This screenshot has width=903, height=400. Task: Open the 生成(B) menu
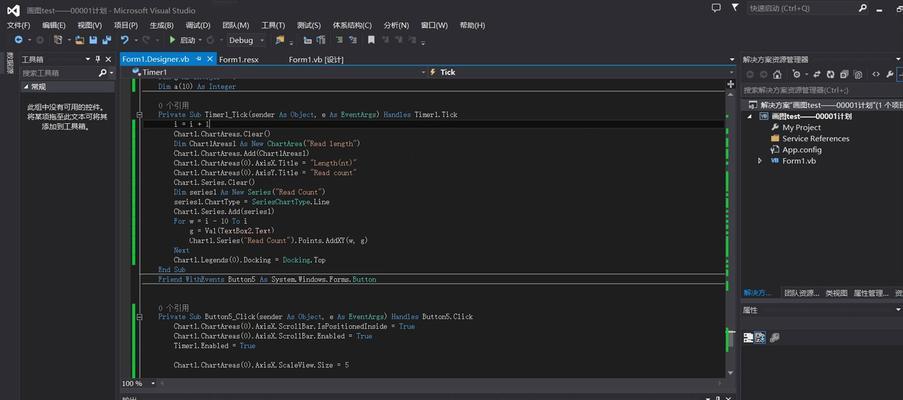161,25
